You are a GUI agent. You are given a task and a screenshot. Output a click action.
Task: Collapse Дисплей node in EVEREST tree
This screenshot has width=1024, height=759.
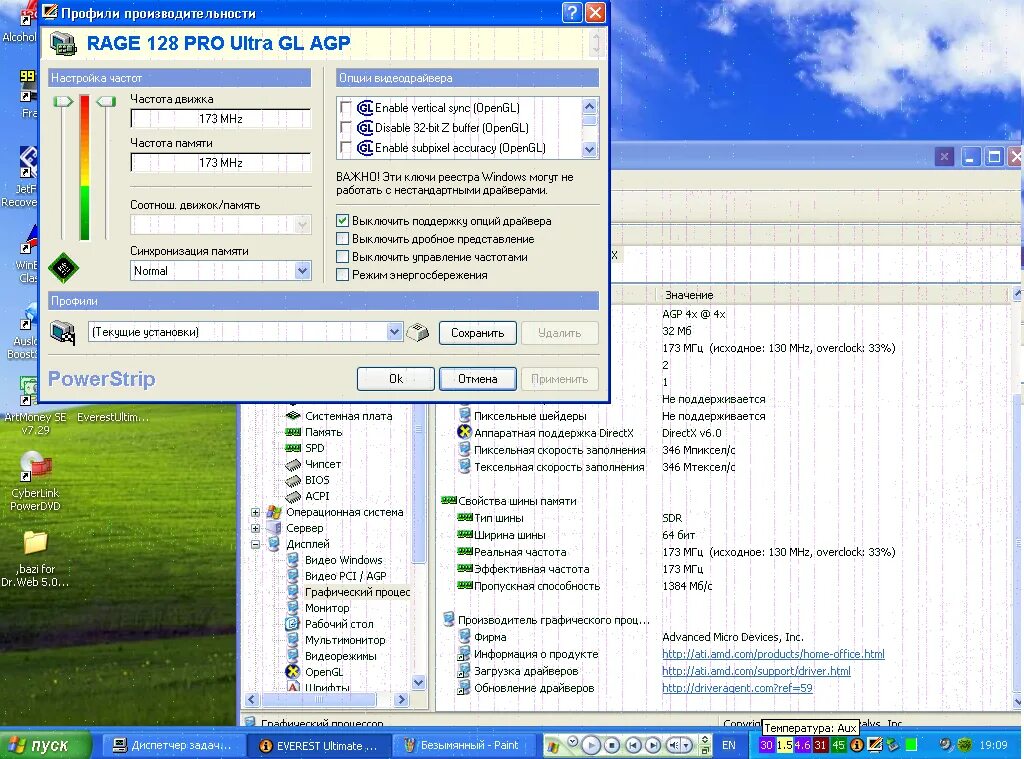pyautogui.click(x=255, y=544)
